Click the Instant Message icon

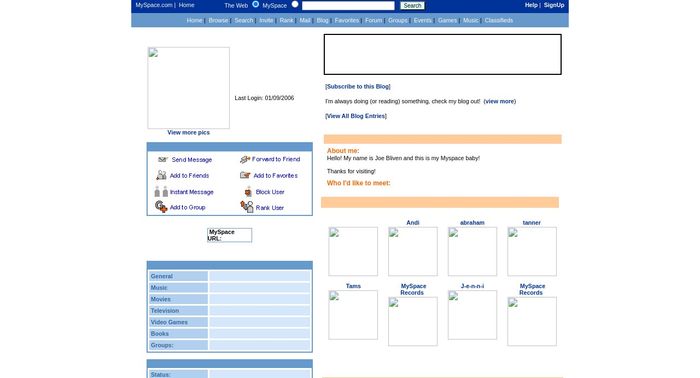[161, 191]
